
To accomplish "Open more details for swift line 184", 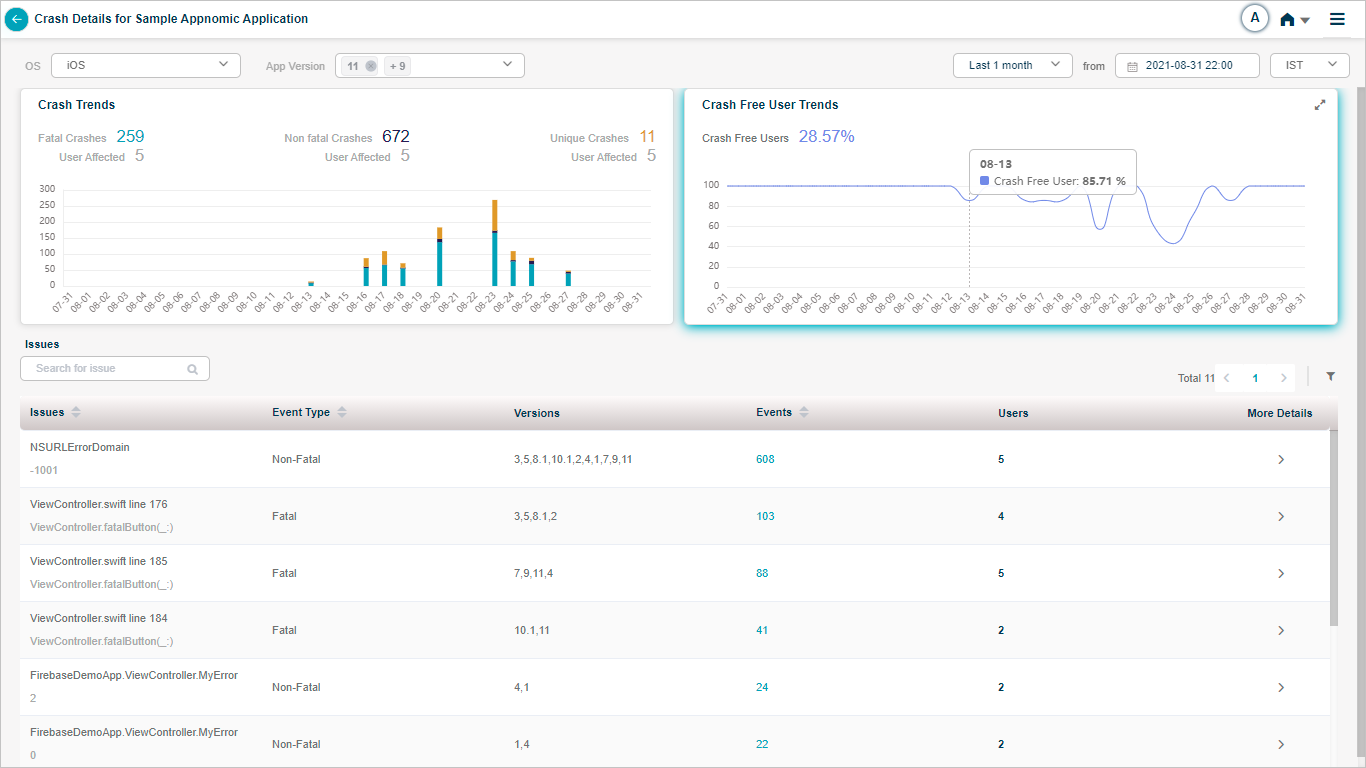I will click(x=1281, y=631).
